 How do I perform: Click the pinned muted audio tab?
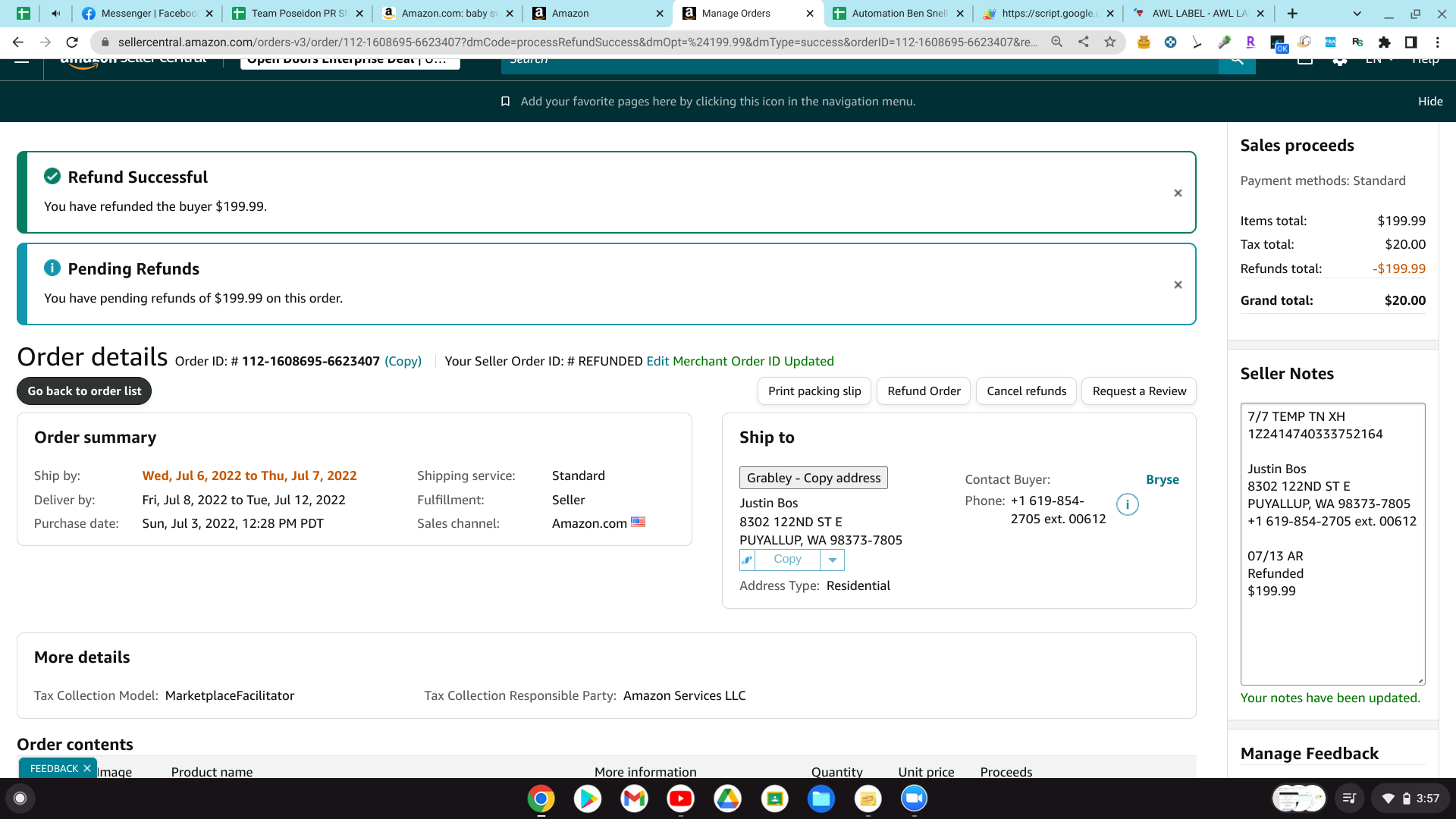[55, 14]
